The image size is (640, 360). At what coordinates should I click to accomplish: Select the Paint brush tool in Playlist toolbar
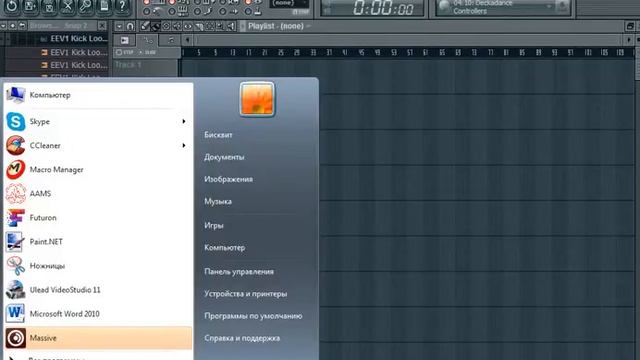(x=156, y=26)
